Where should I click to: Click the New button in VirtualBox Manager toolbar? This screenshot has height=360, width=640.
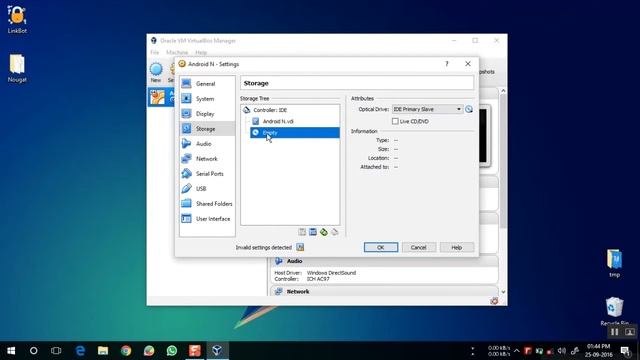[156, 72]
